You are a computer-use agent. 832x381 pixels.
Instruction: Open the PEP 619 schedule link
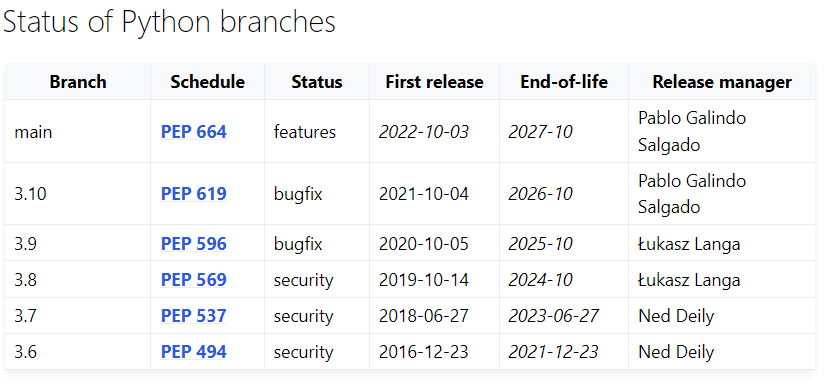pyautogui.click(x=194, y=194)
